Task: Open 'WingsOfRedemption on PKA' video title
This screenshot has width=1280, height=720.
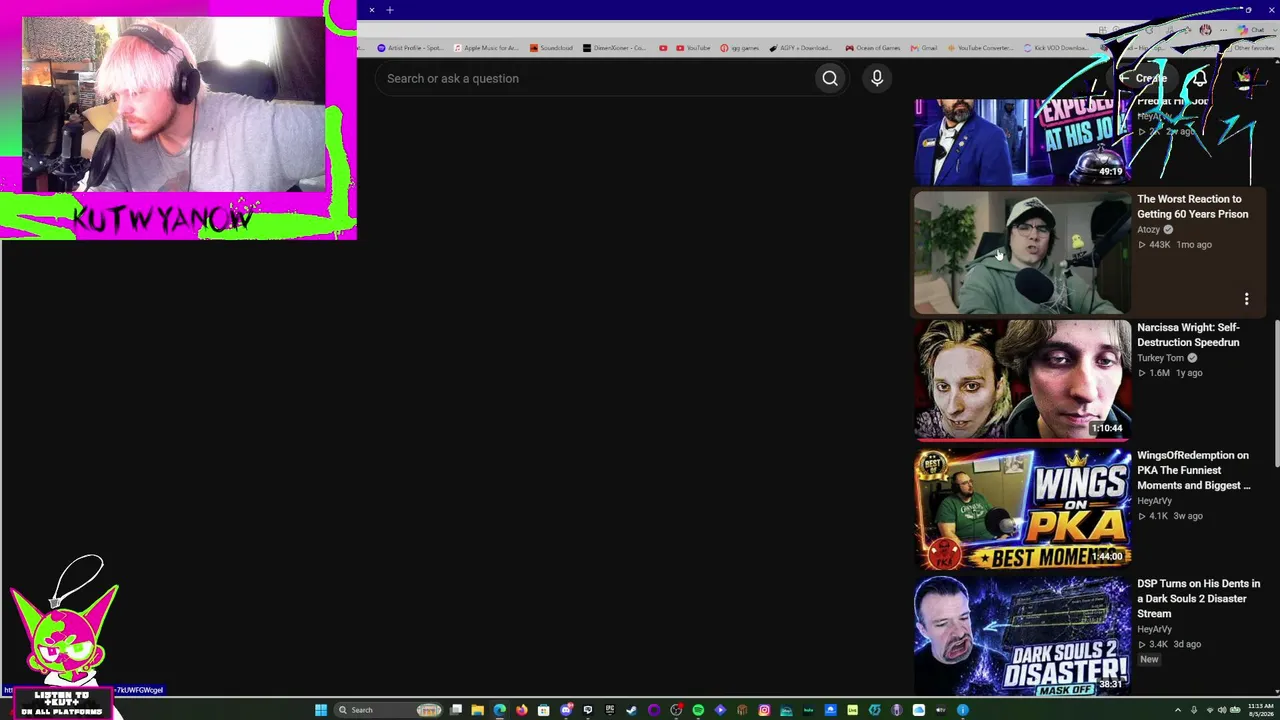Action: point(1193,470)
